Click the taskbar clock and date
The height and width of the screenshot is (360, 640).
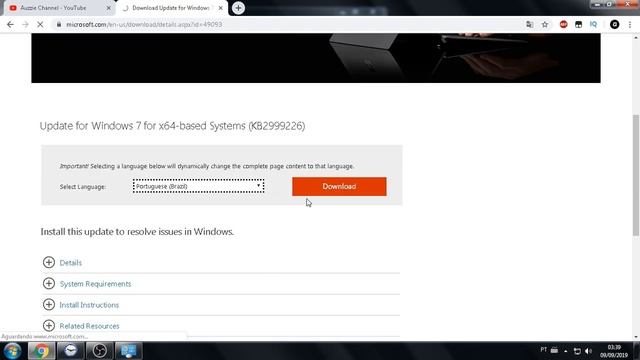[613, 351]
